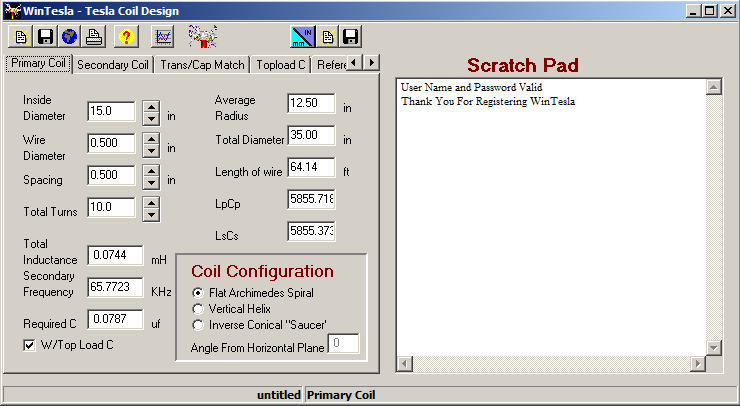Decrease Spacing with down arrow
Screen dimensions: 740x406
[151, 183]
